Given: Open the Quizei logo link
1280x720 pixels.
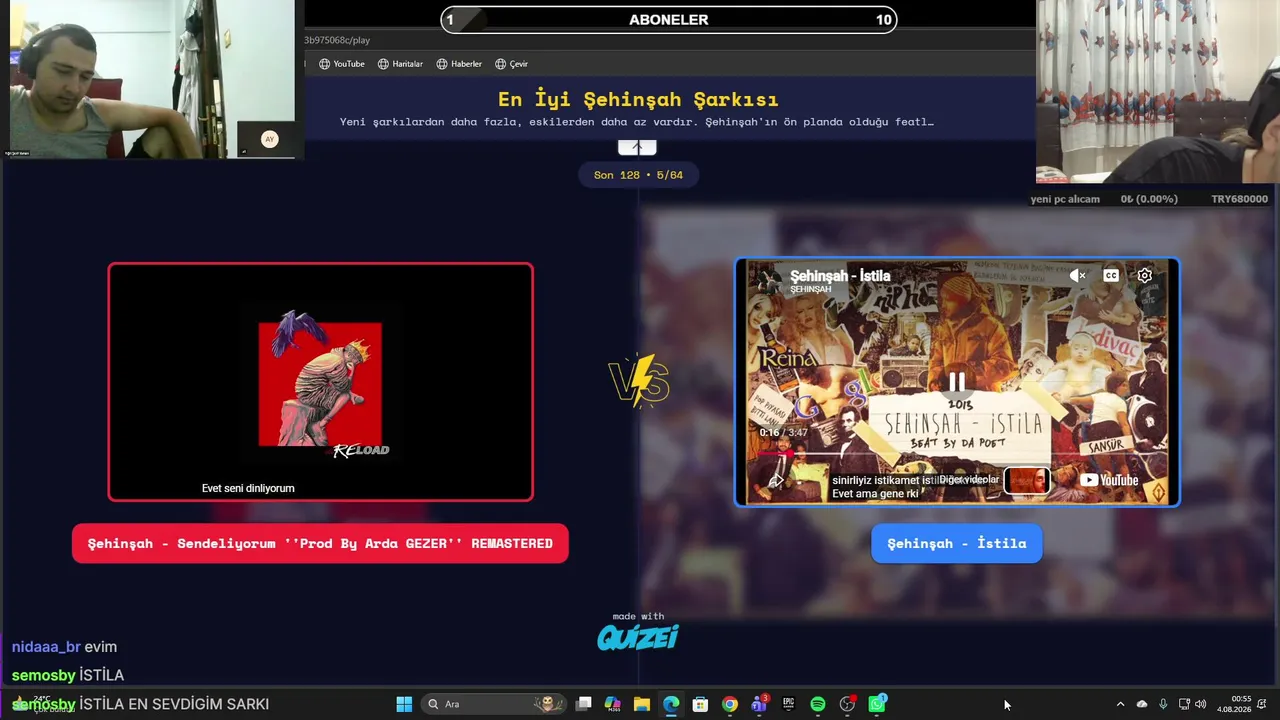Looking at the screenshot, I should (x=638, y=636).
